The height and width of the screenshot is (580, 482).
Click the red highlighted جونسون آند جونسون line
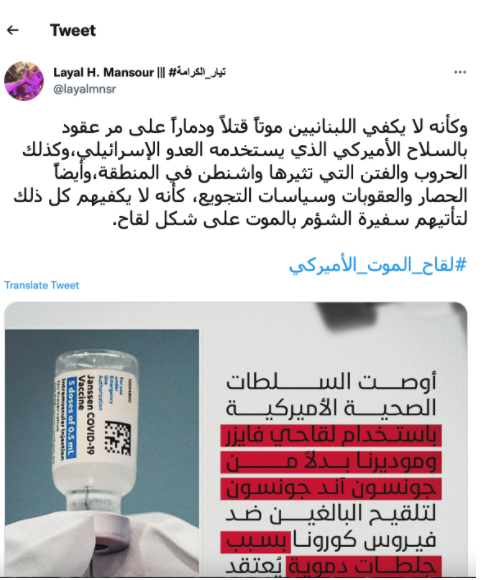coord(331,489)
